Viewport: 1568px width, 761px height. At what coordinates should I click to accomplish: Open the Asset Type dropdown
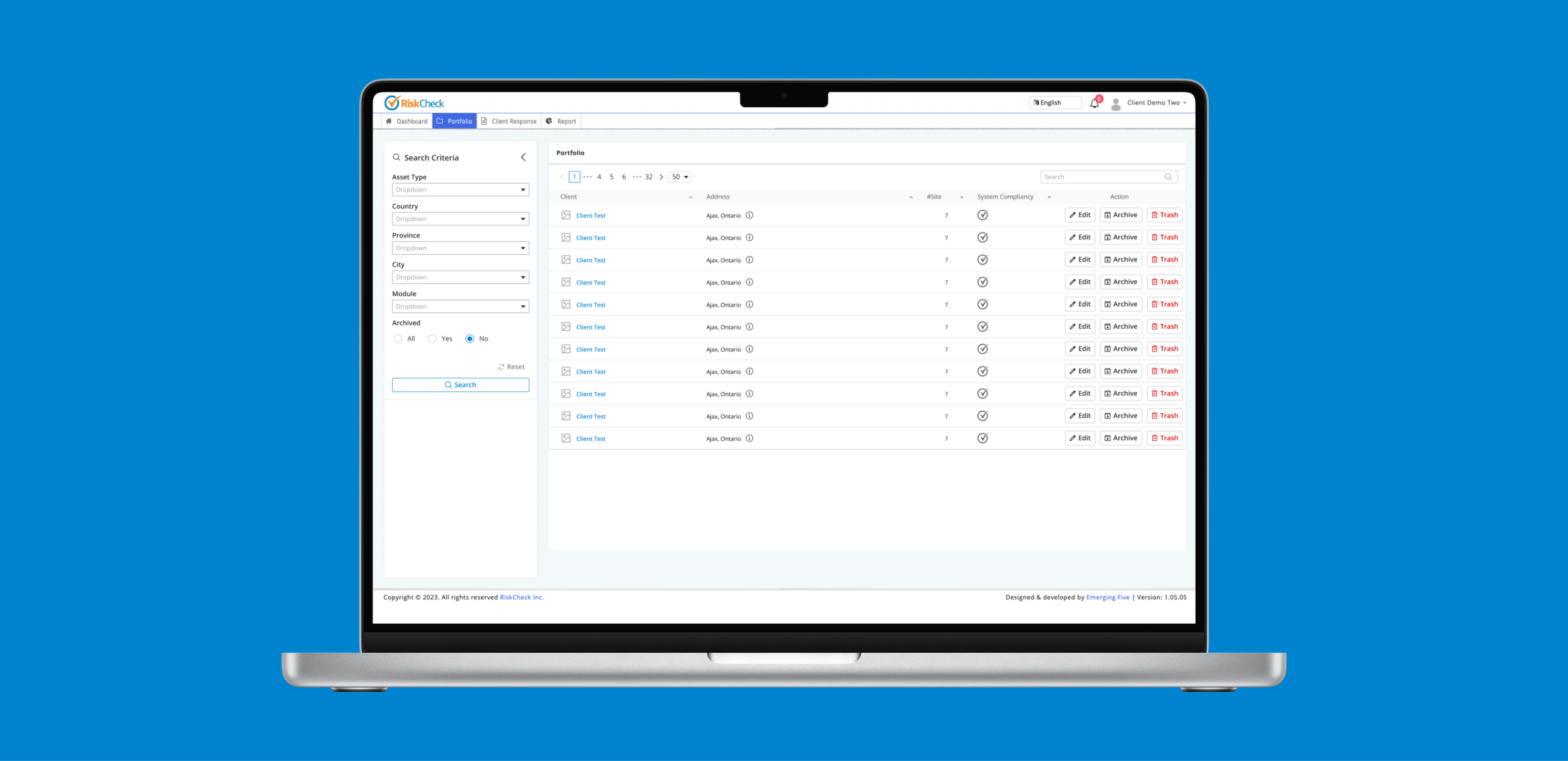460,190
